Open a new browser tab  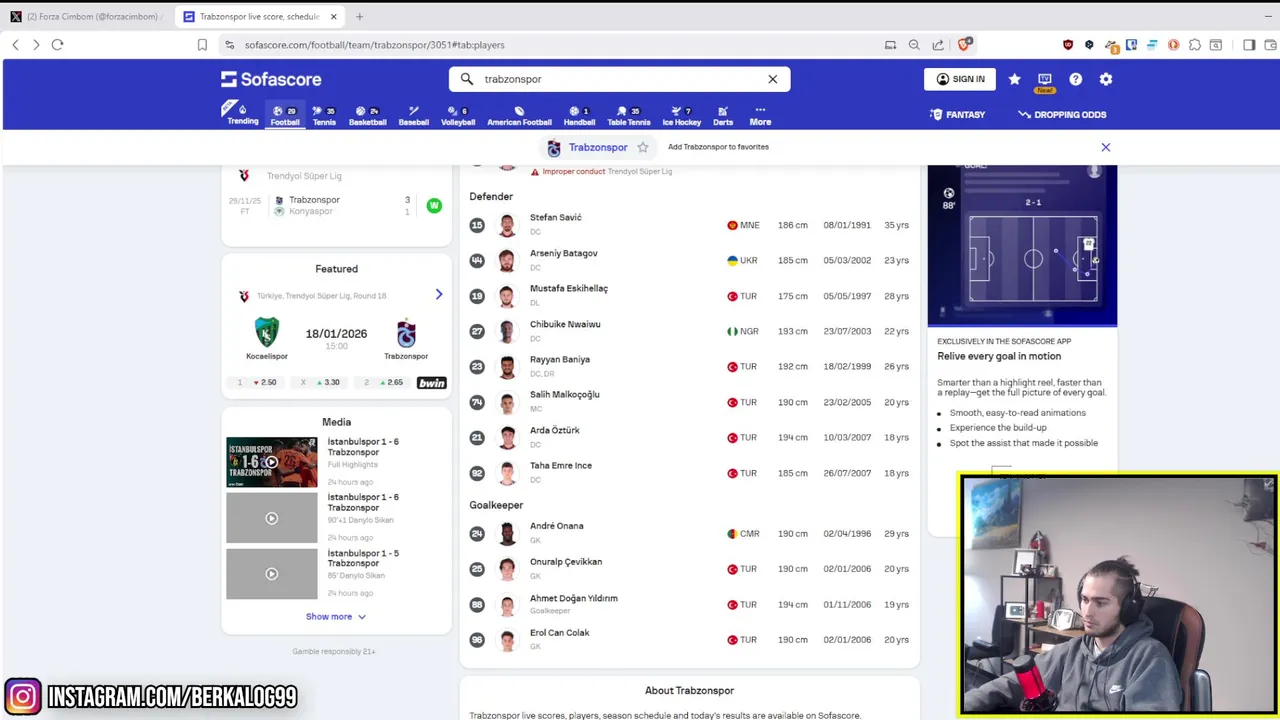359,16
